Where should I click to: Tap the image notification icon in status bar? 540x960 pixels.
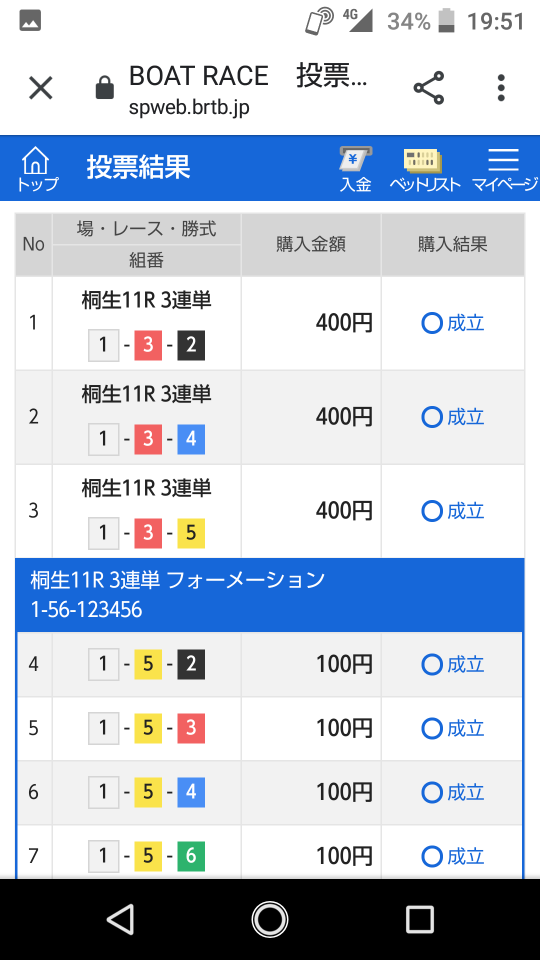pos(30,22)
